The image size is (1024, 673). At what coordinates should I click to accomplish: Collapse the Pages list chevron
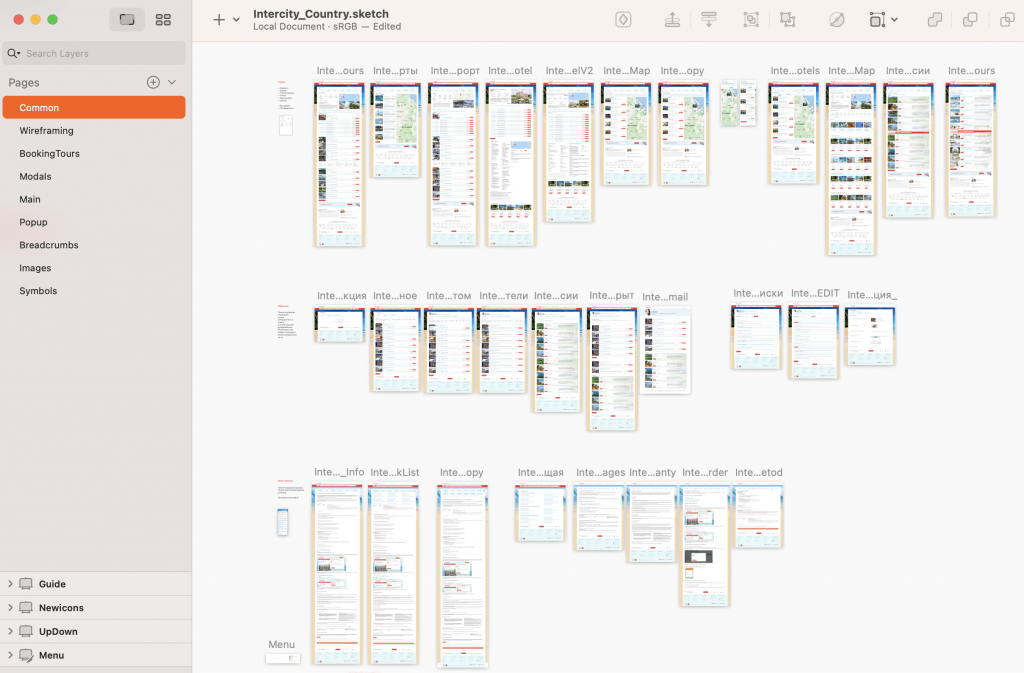[x=172, y=82]
